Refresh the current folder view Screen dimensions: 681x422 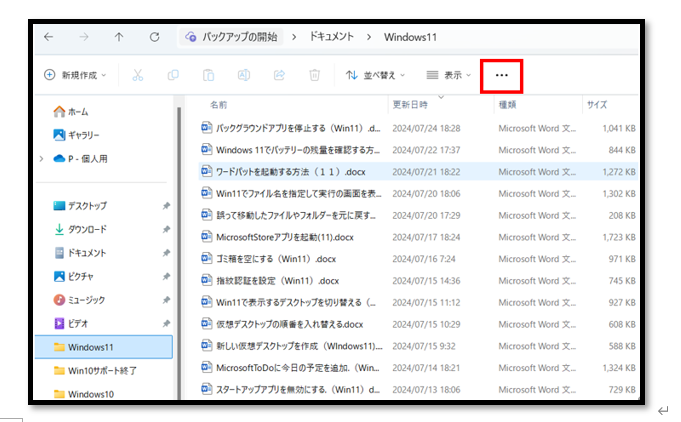155,37
